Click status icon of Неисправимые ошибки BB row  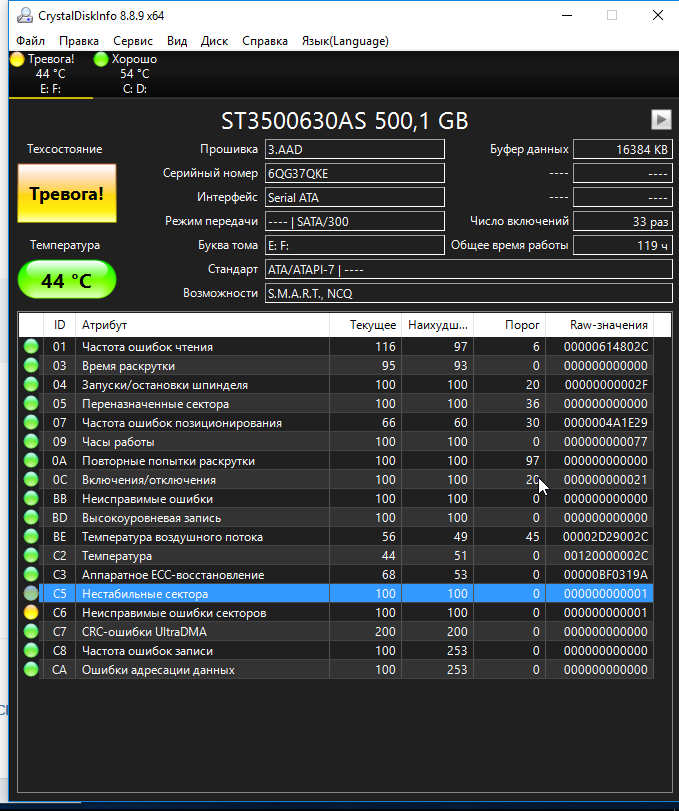point(31,498)
